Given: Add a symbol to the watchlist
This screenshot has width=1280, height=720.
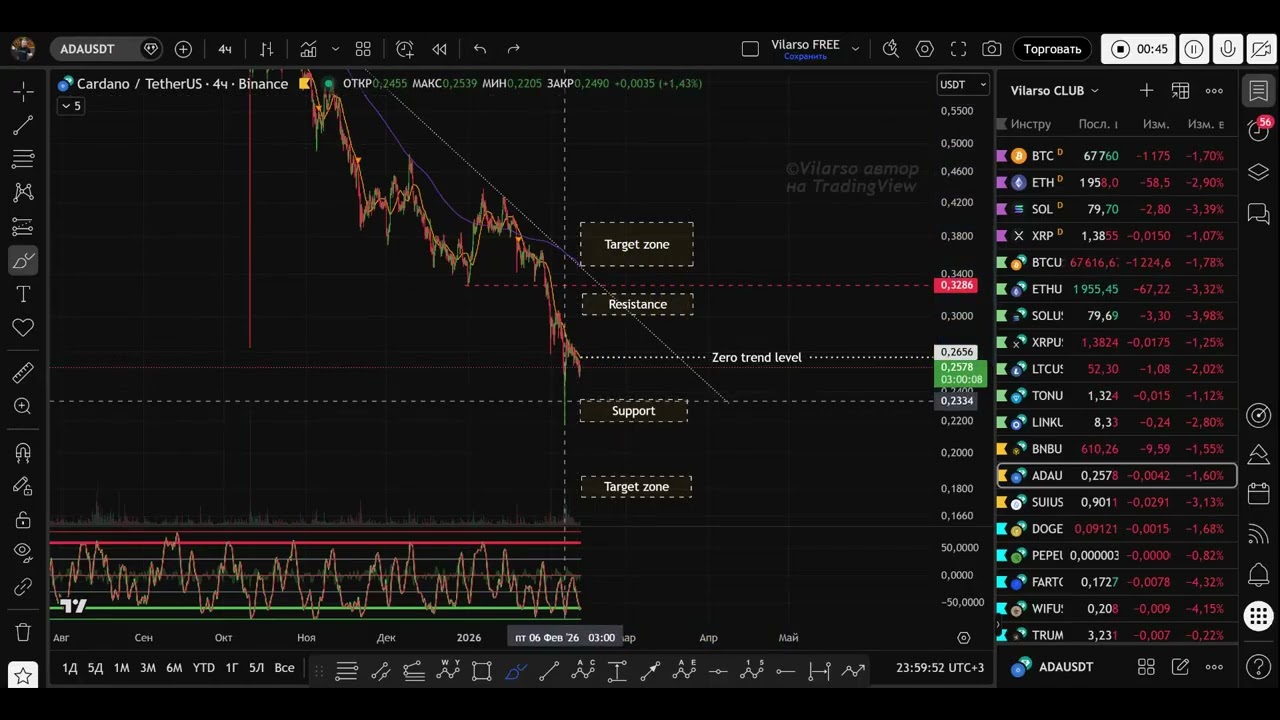Looking at the screenshot, I should click(x=1146, y=91).
